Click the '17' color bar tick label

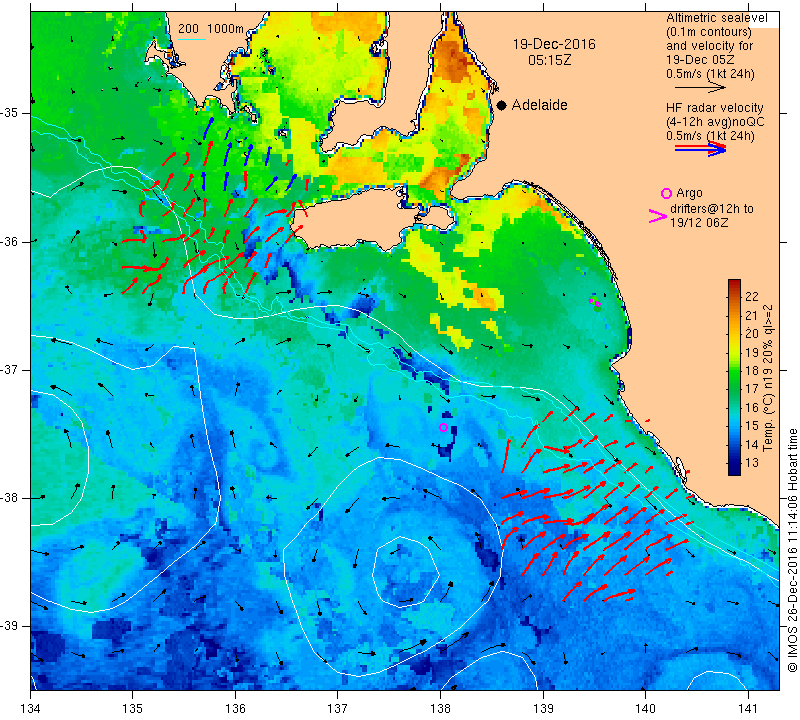click(x=752, y=389)
